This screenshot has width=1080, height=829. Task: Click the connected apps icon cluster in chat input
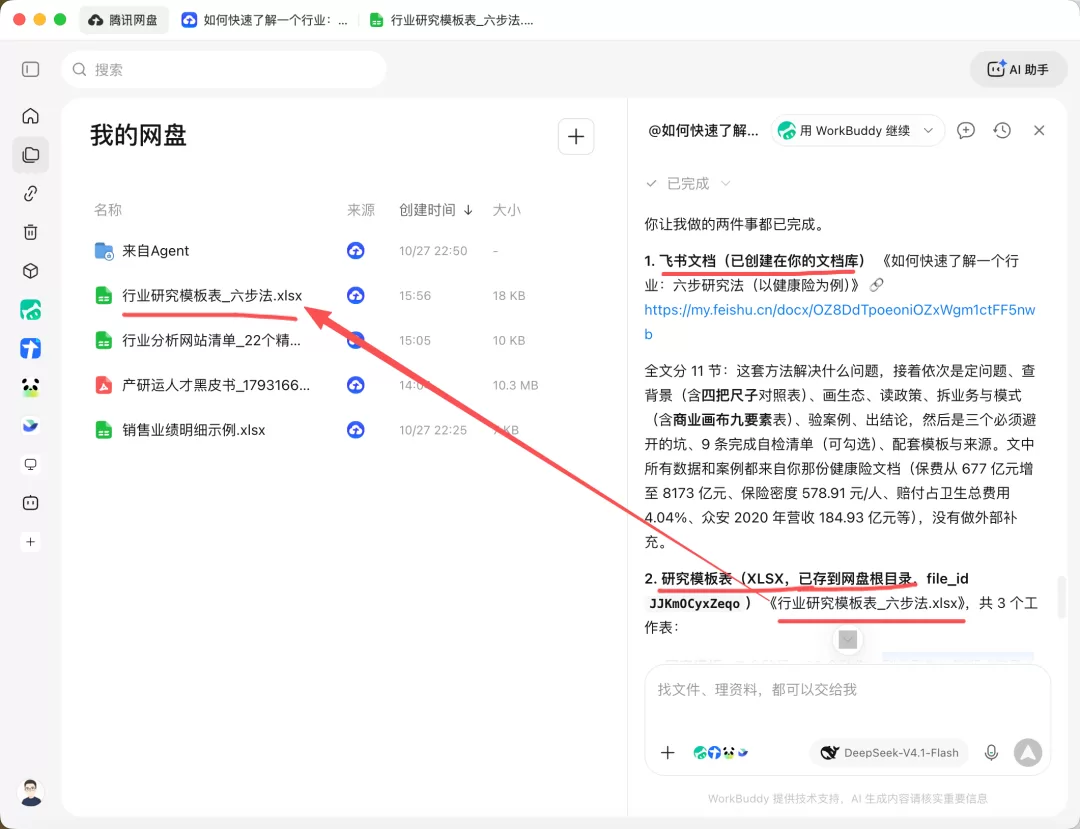coord(720,753)
